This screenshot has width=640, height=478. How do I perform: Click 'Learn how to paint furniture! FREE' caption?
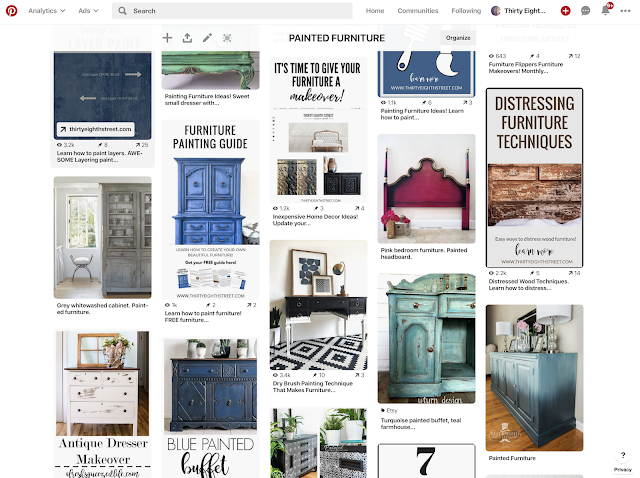203,316
